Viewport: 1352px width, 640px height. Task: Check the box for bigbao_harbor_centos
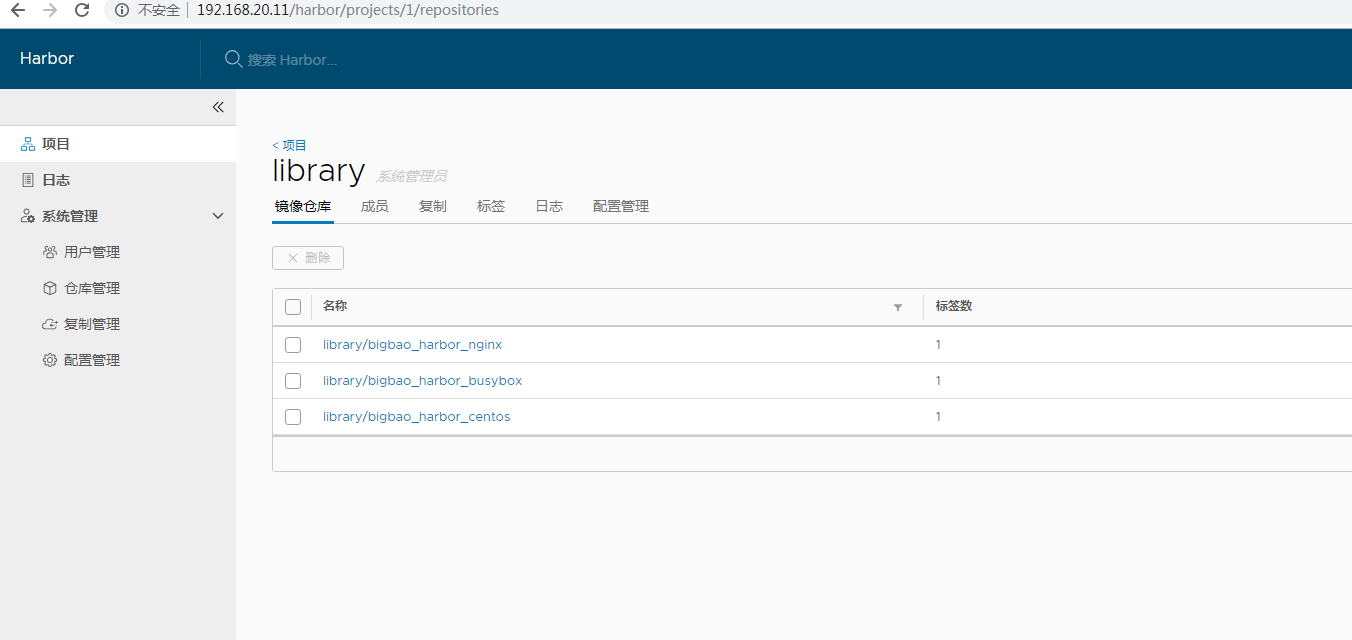[293, 417]
